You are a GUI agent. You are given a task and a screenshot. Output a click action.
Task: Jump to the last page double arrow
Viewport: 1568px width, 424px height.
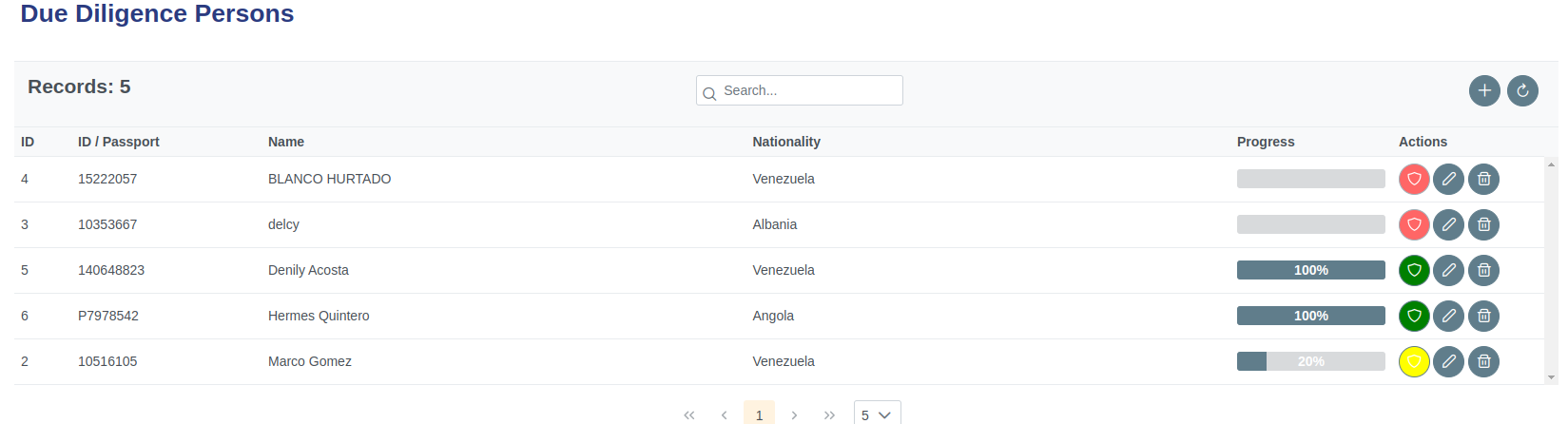tap(829, 414)
